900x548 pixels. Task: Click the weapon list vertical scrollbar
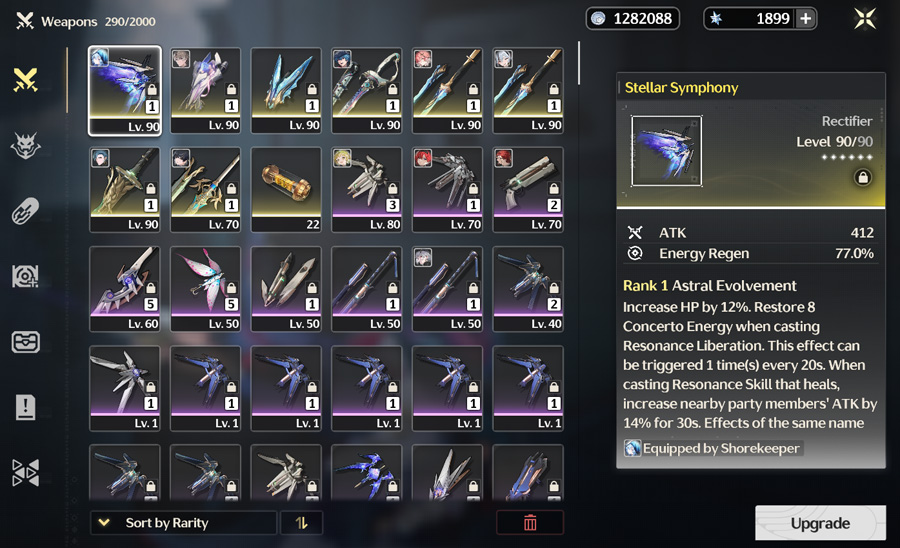pos(579,63)
